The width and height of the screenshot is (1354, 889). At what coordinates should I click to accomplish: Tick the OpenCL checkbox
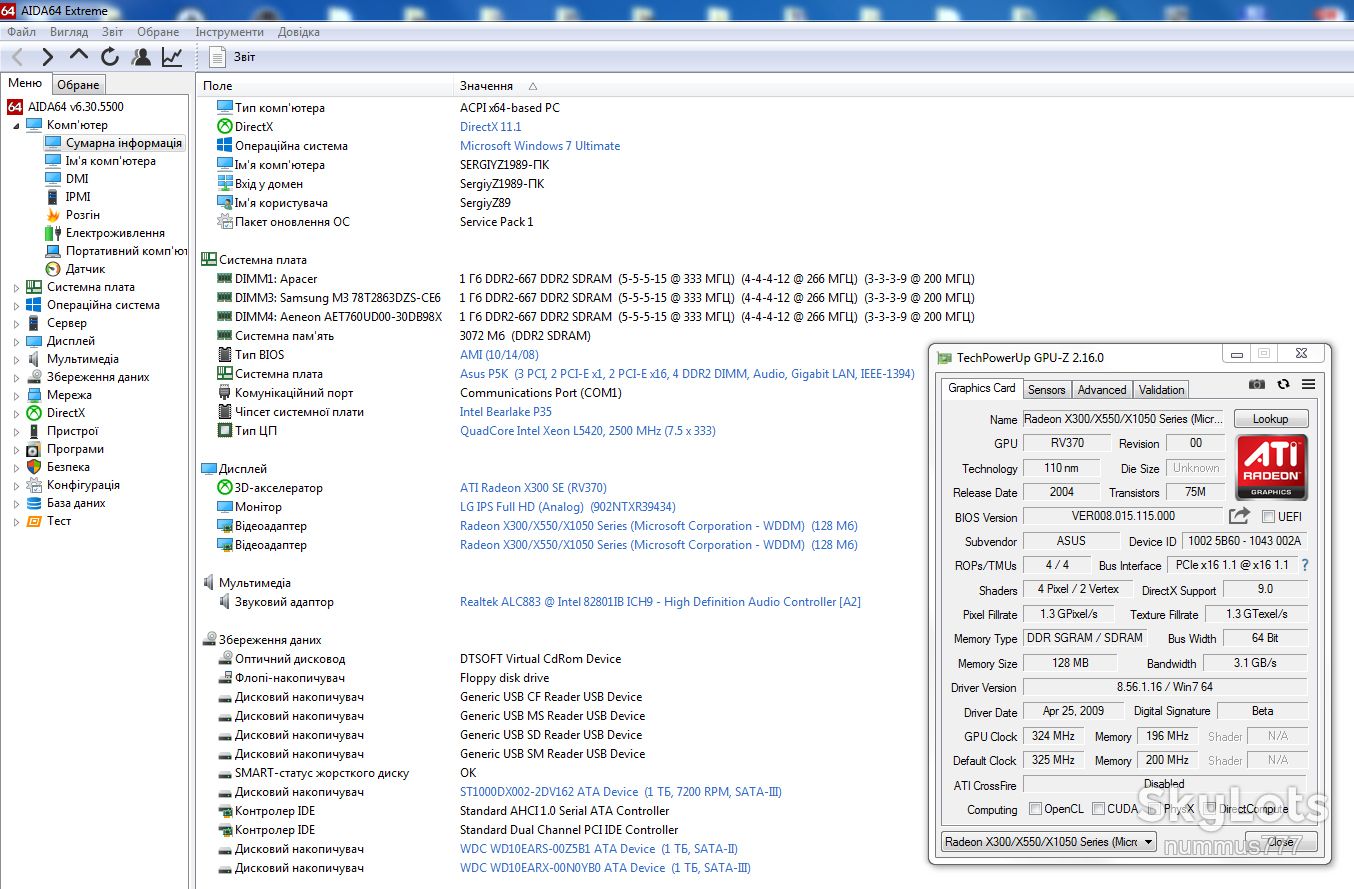pyautogui.click(x=1035, y=809)
